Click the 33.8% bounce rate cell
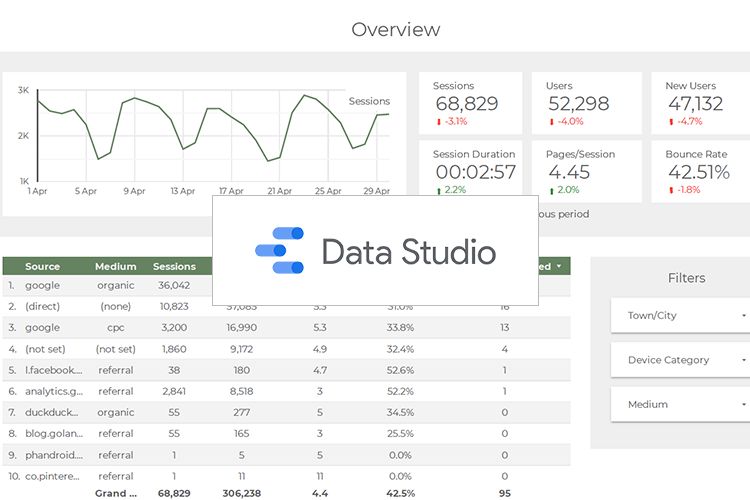Viewport: 750px width, 500px height. click(x=400, y=328)
